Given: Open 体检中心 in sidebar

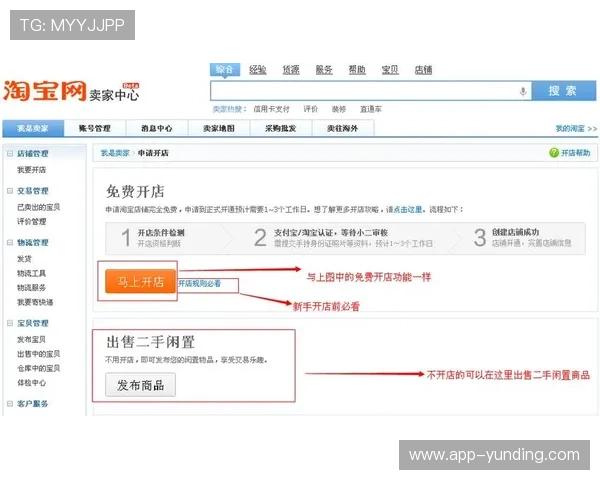Looking at the screenshot, I should pos(31,382).
